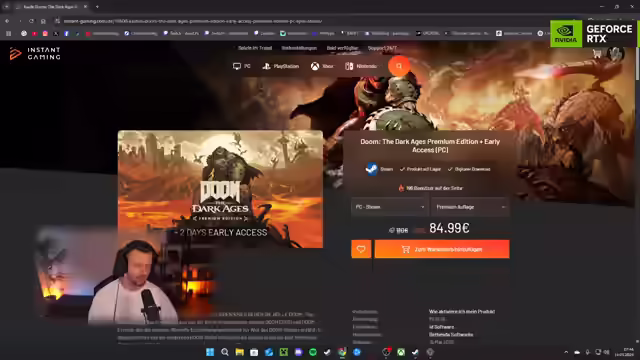Open Bald verfügbar link

click(x=342, y=48)
